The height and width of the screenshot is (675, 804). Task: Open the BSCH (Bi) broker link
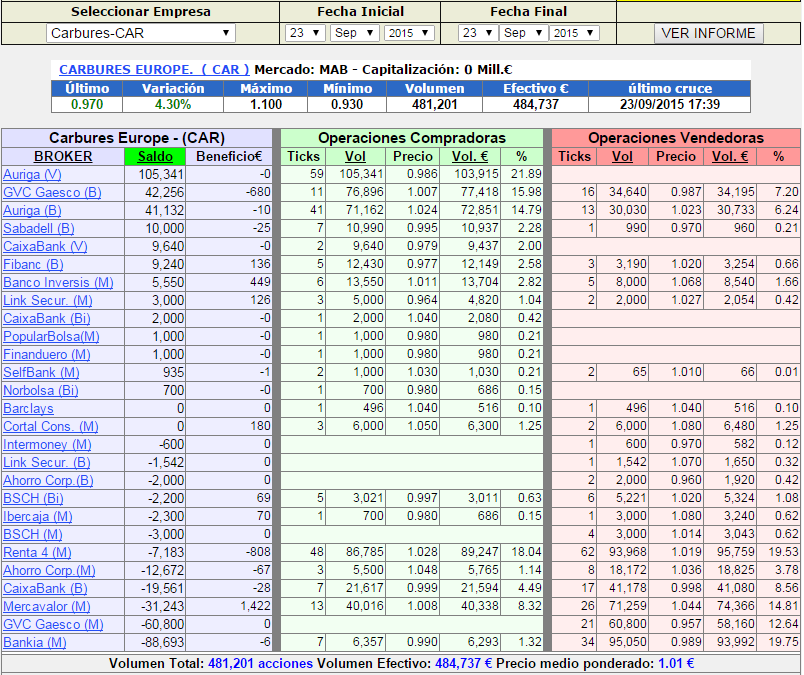[33, 499]
